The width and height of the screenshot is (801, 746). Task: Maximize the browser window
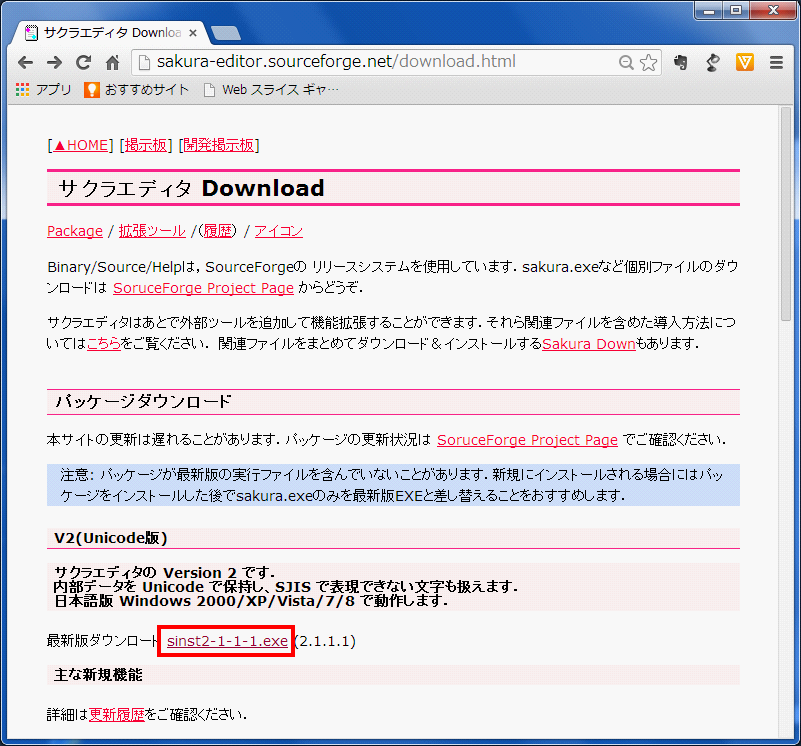(x=736, y=10)
